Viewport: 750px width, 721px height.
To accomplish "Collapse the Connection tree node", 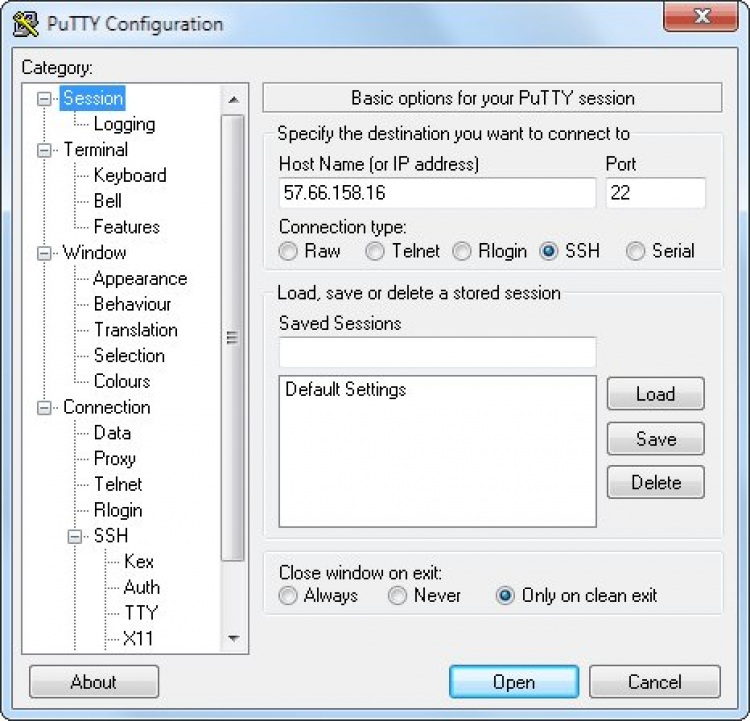I will pyautogui.click(x=44, y=408).
